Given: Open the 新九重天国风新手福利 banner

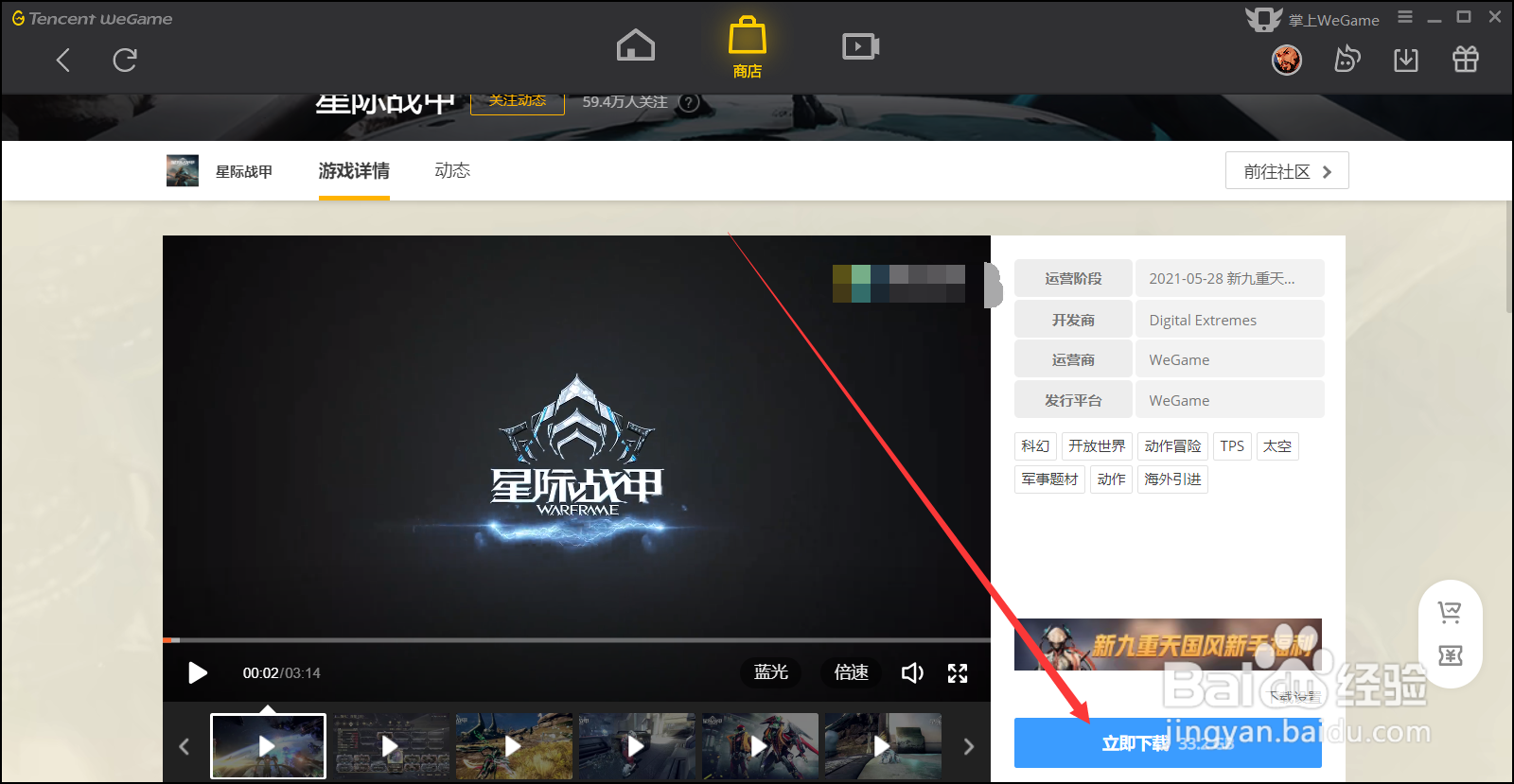Looking at the screenshot, I should (x=1168, y=644).
